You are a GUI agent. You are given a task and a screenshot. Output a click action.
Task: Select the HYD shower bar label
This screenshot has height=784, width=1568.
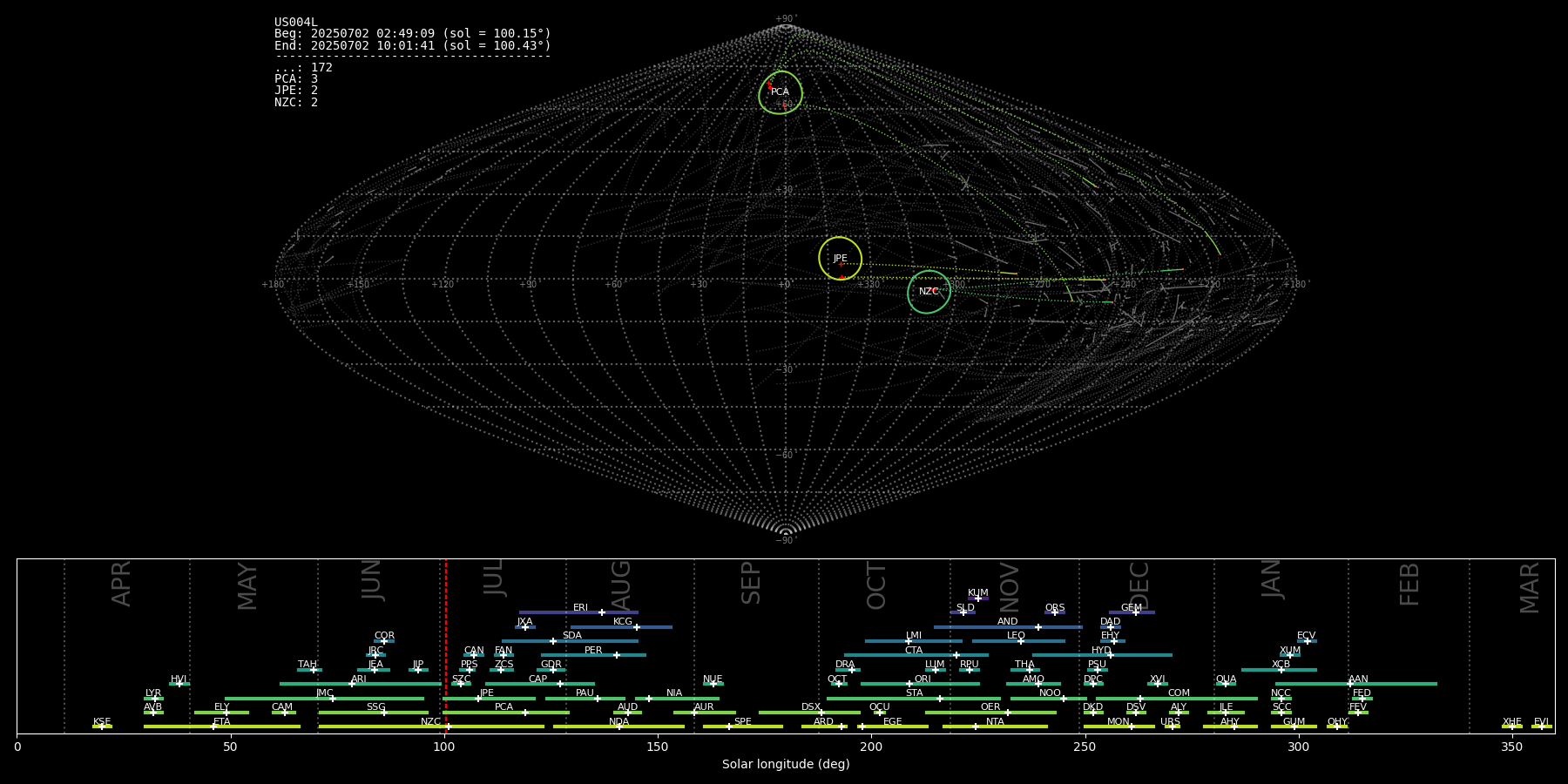1102,651
